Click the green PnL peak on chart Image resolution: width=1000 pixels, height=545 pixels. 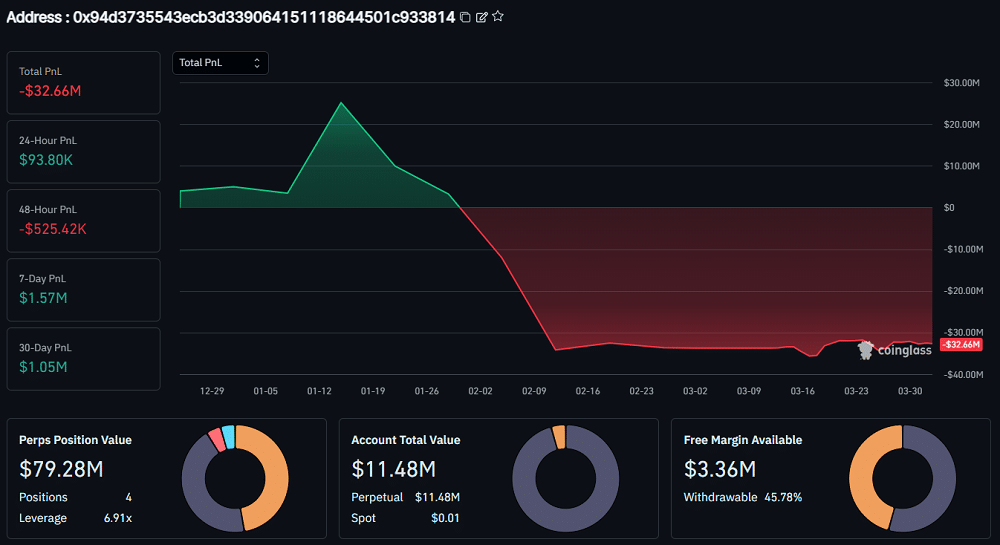(341, 103)
